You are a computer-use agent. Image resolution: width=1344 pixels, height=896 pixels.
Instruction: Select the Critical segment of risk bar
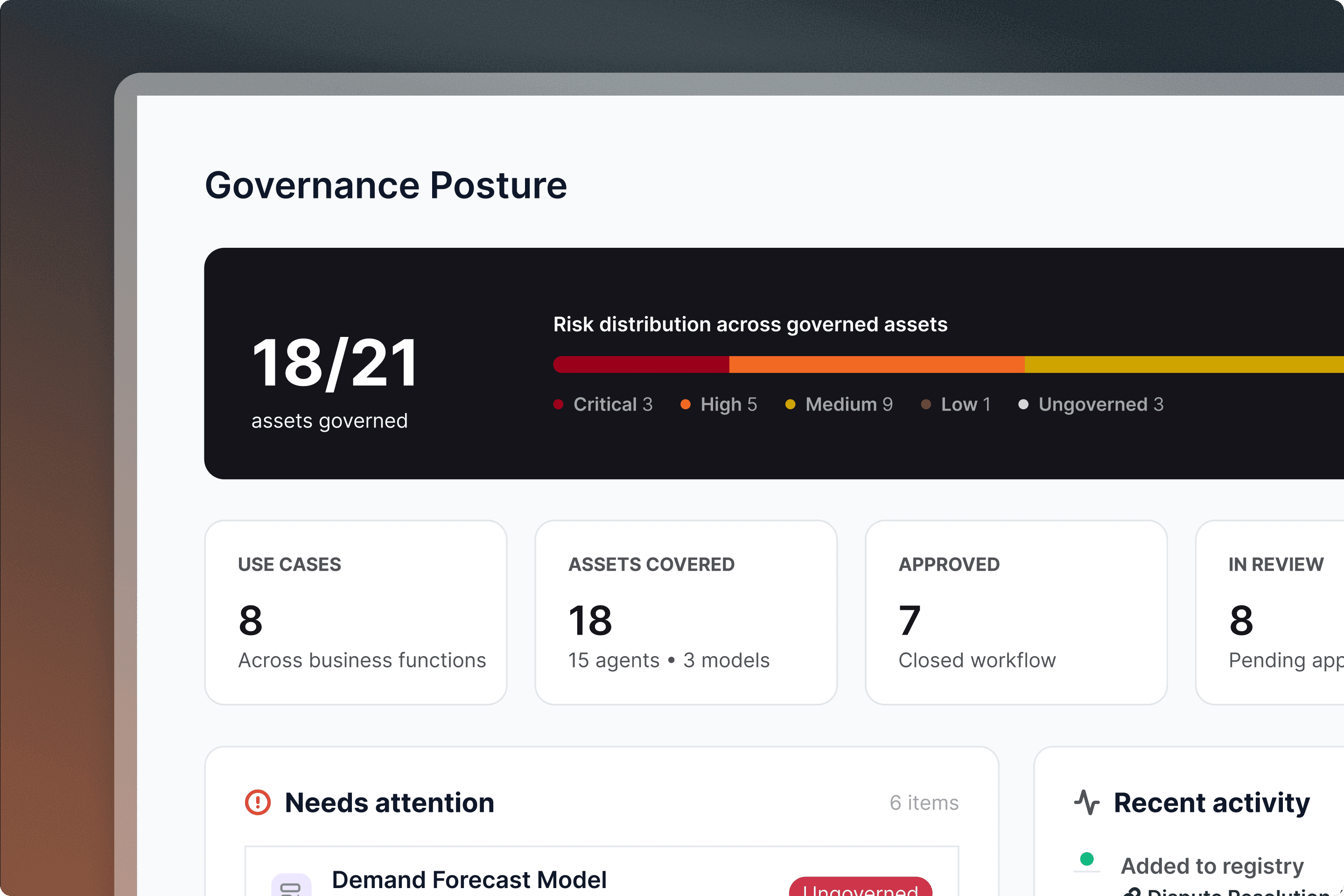[641, 364]
